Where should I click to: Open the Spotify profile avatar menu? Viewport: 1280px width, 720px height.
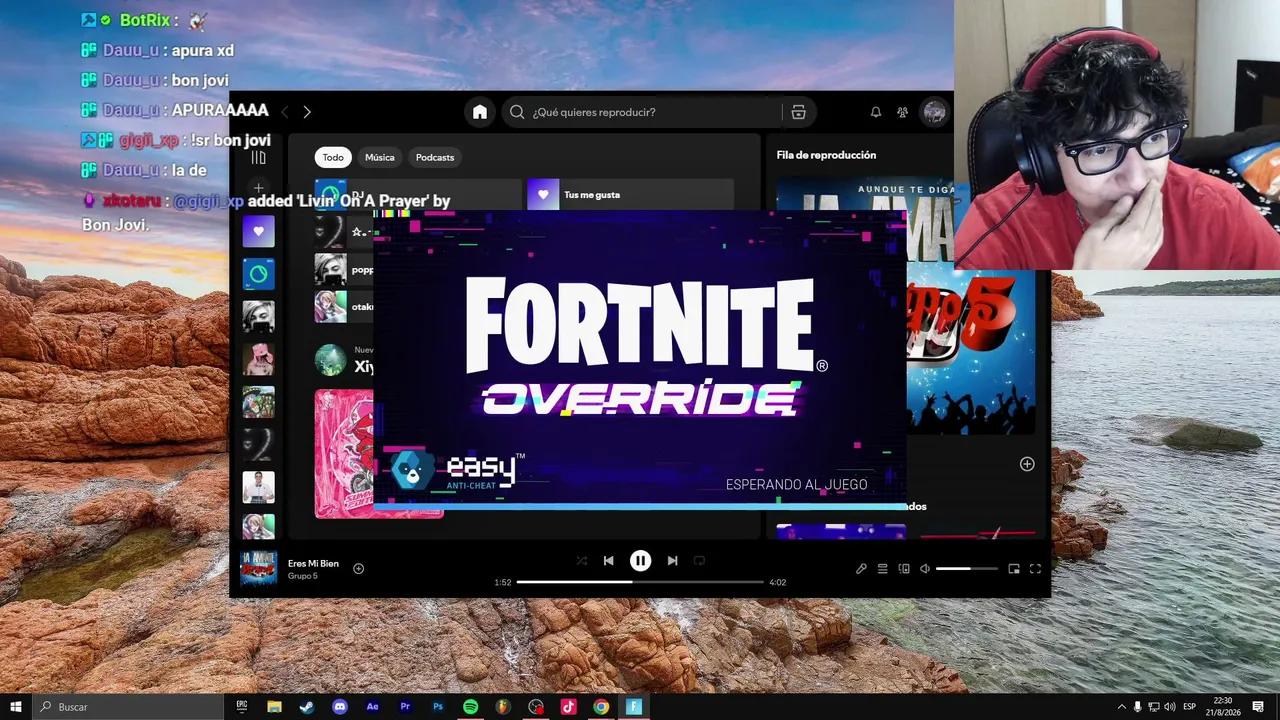[x=934, y=112]
